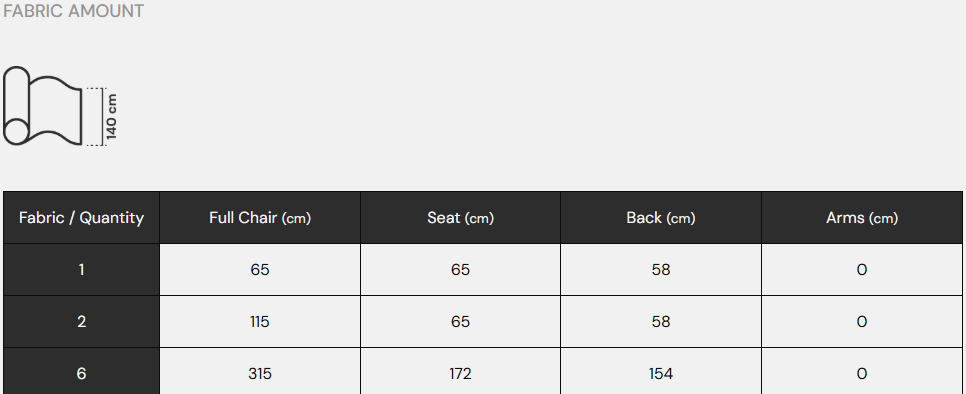Click quantity 1 row header

click(x=81, y=270)
